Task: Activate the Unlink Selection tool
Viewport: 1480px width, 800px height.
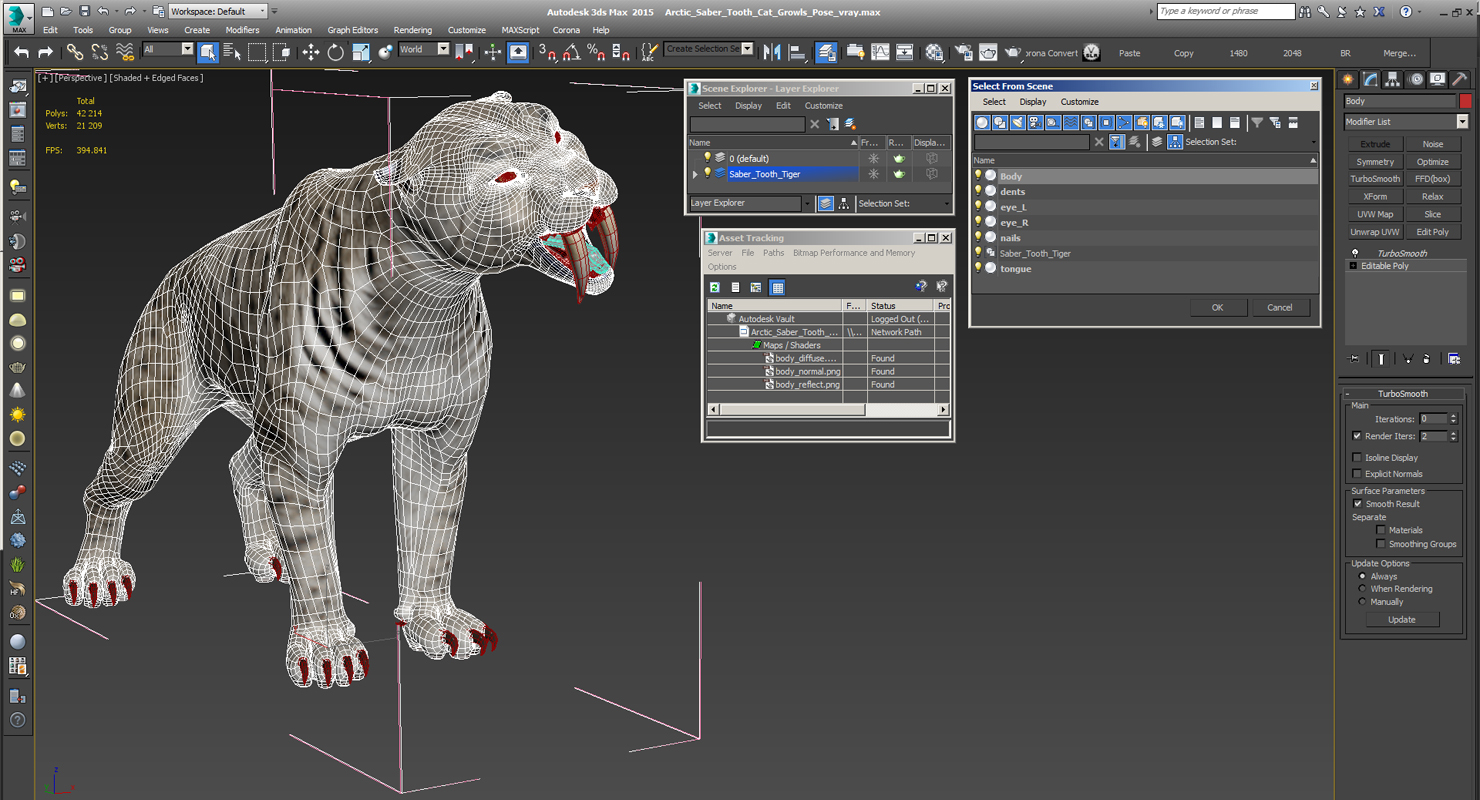Action: coord(100,52)
